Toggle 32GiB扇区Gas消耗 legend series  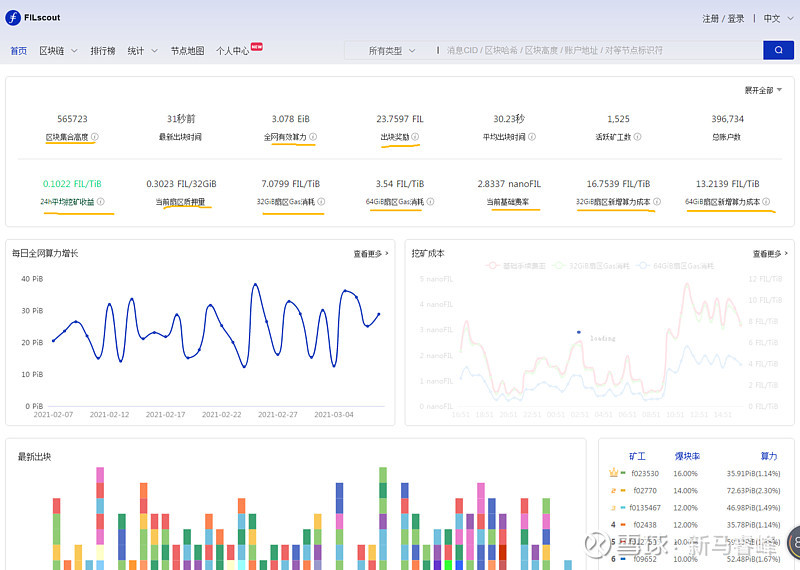coord(591,266)
